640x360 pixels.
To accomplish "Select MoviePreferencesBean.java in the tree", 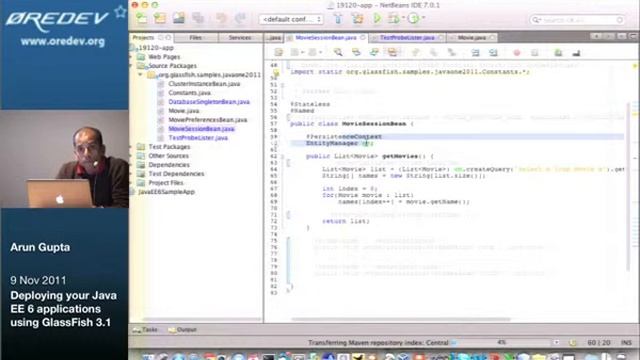I will [x=208, y=120].
